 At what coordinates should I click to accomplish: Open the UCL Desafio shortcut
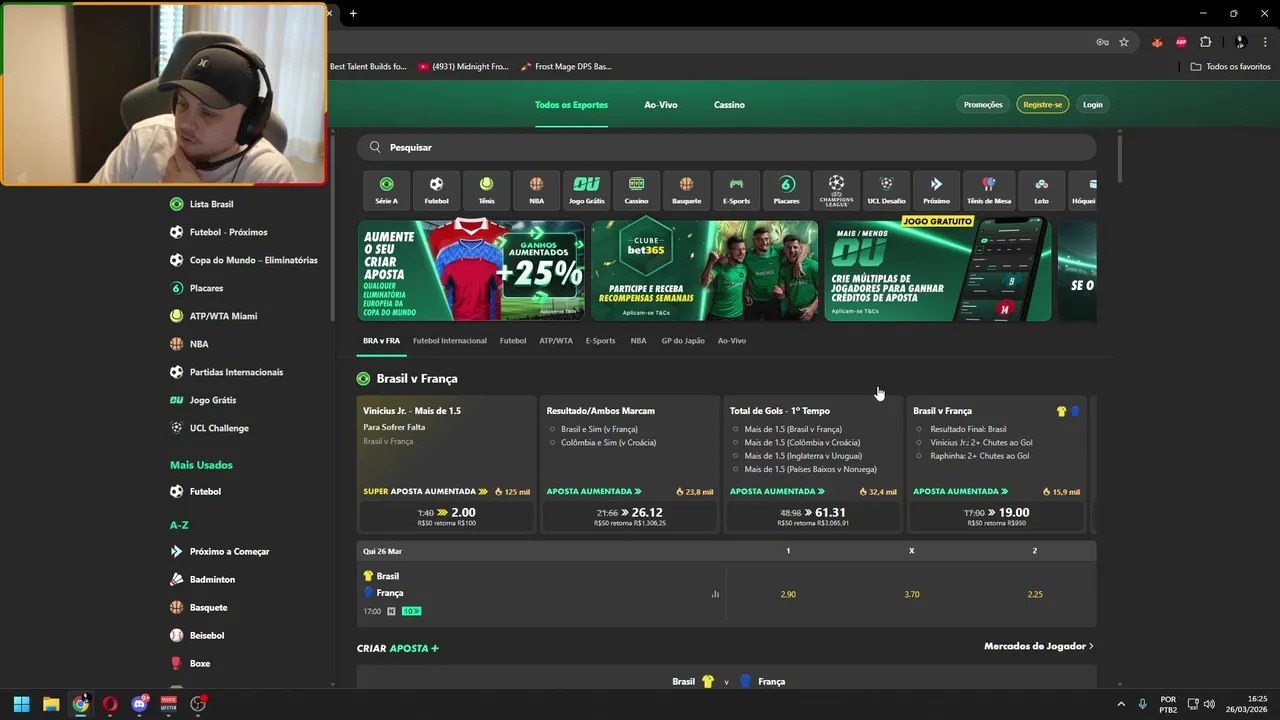pyautogui.click(x=886, y=190)
